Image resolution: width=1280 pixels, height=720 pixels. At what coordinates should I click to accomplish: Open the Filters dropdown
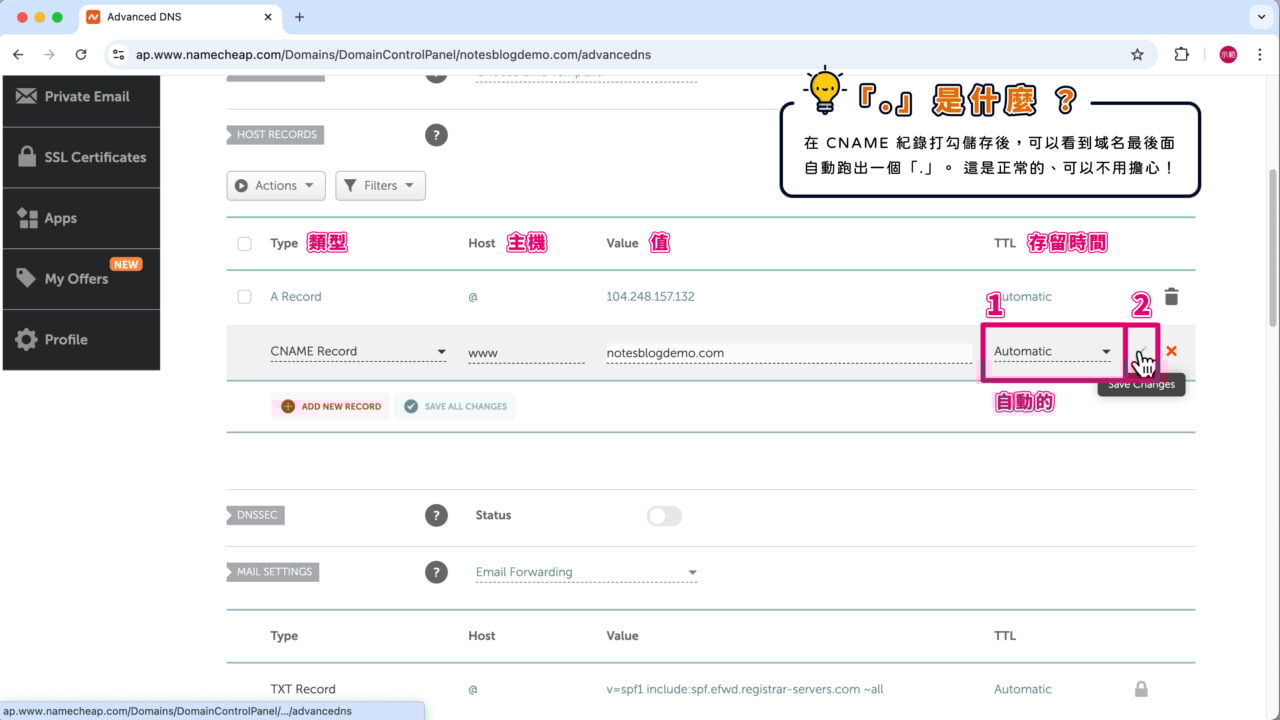[380, 185]
